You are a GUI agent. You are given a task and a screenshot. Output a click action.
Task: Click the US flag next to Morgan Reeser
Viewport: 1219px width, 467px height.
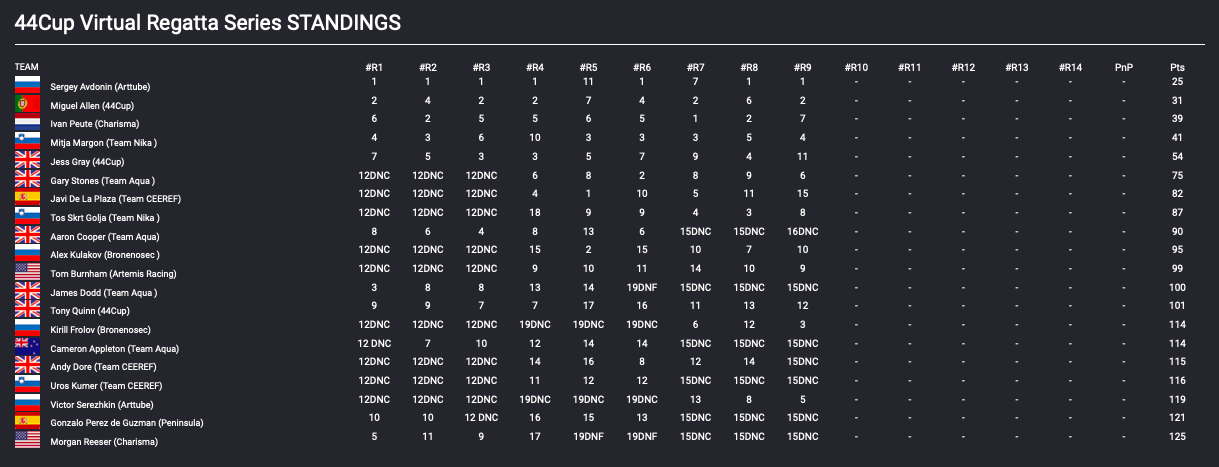coord(27,440)
